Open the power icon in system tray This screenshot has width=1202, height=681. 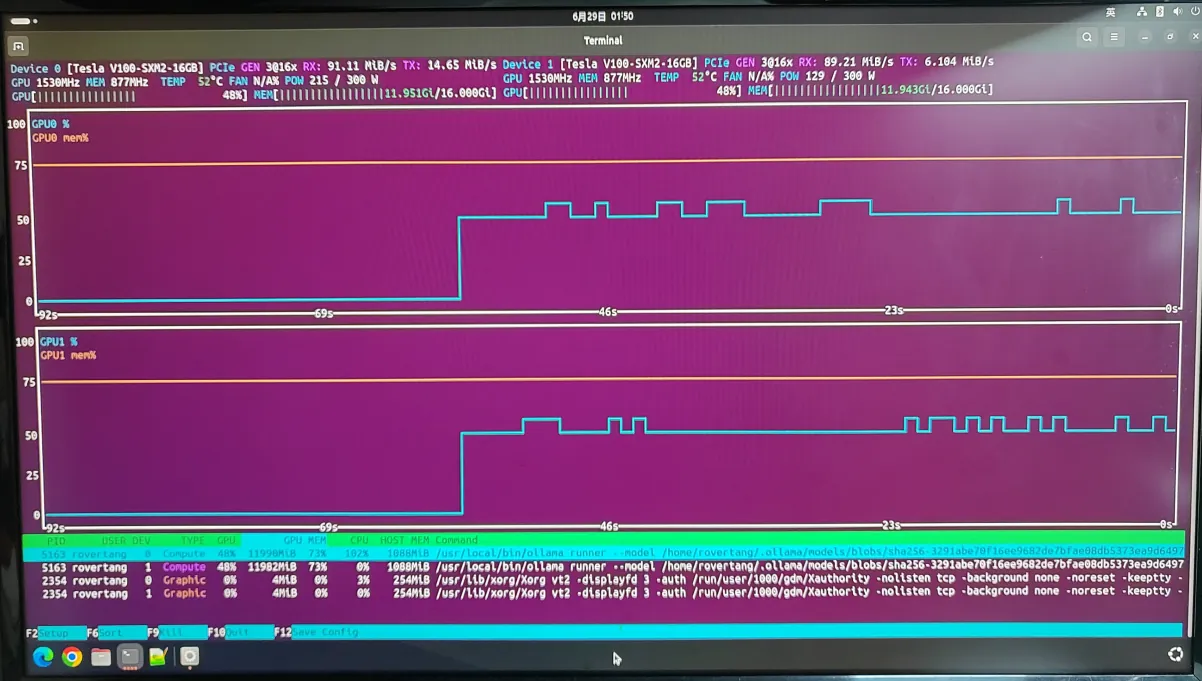[1193, 12]
